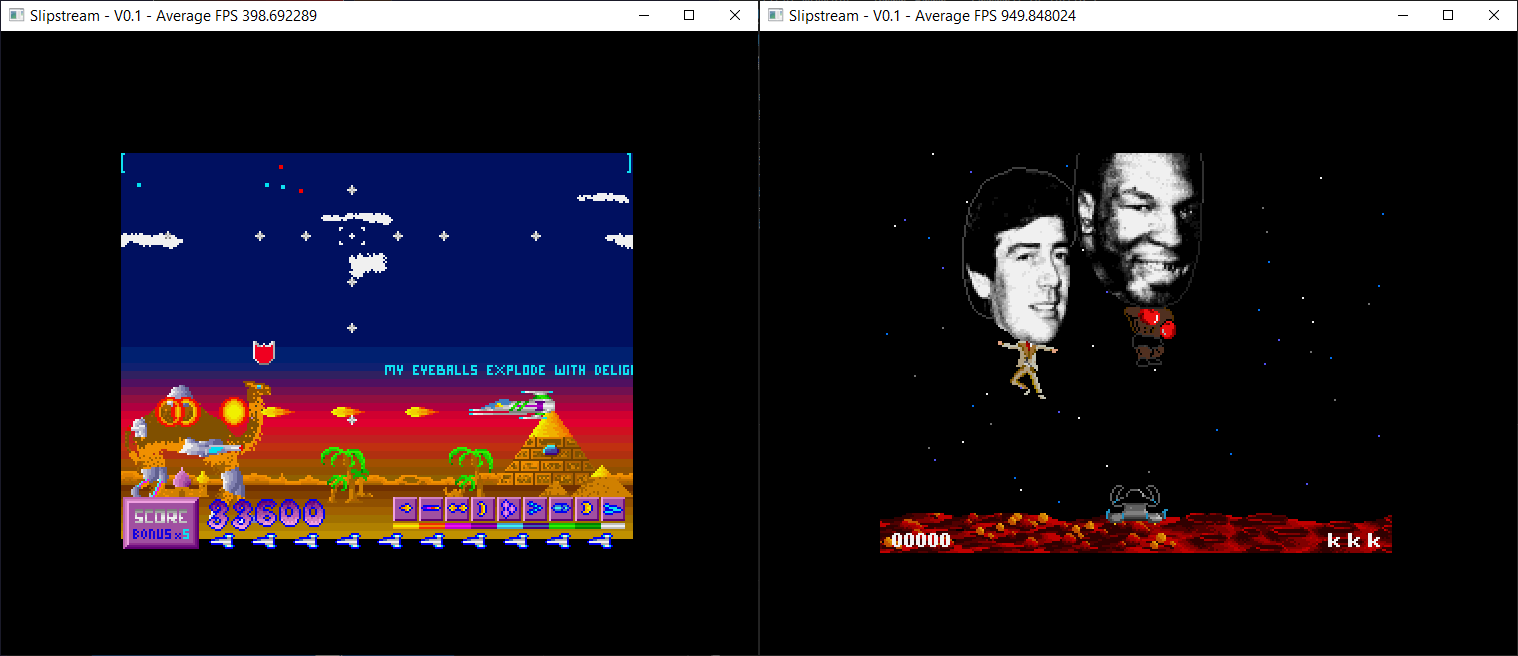Image resolution: width=1518 pixels, height=656 pixels.
Task: Click the large fireball at camel's mouth
Action: pos(233,411)
